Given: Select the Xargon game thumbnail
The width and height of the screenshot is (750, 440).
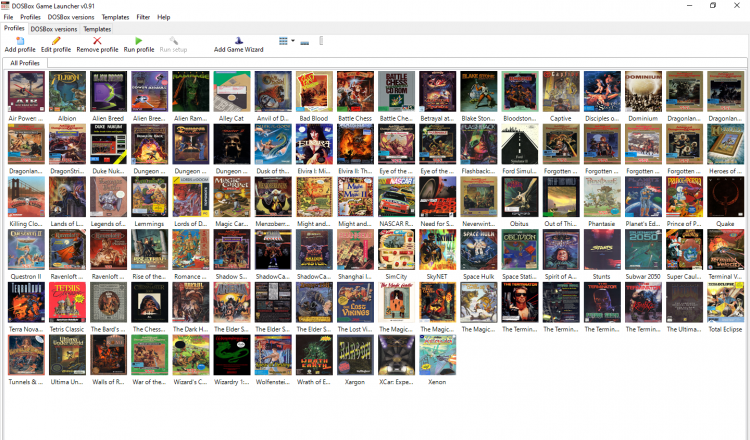Looking at the screenshot, I should point(355,354).
